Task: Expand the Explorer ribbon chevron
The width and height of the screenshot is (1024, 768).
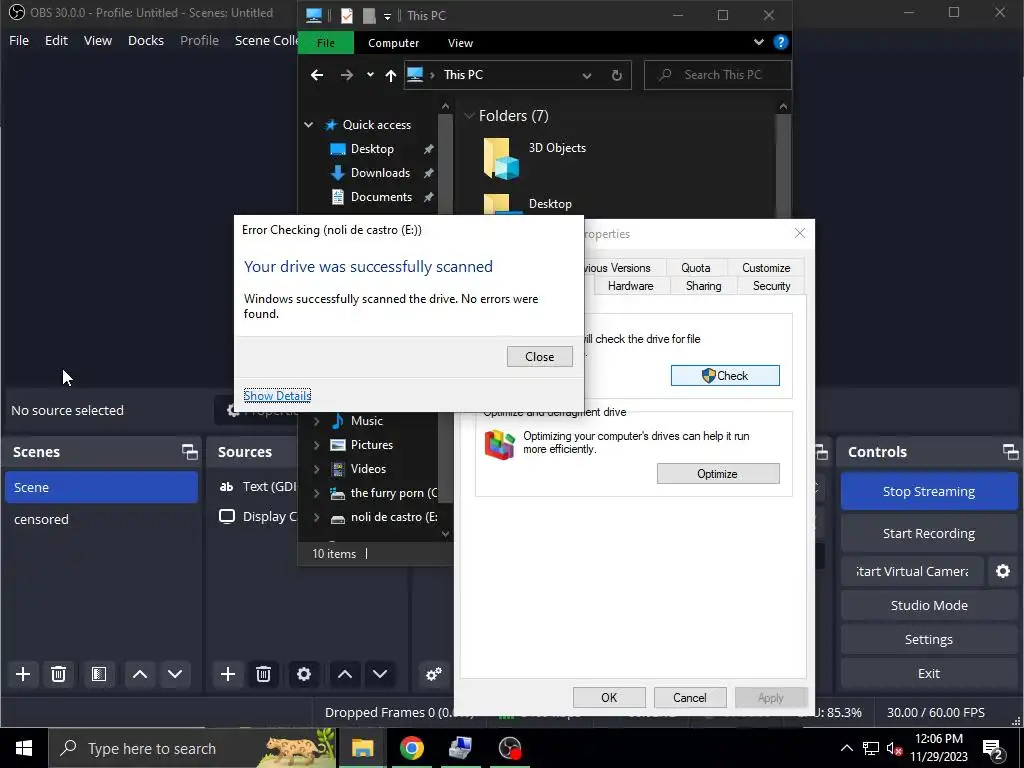Action: click(758, 42)
